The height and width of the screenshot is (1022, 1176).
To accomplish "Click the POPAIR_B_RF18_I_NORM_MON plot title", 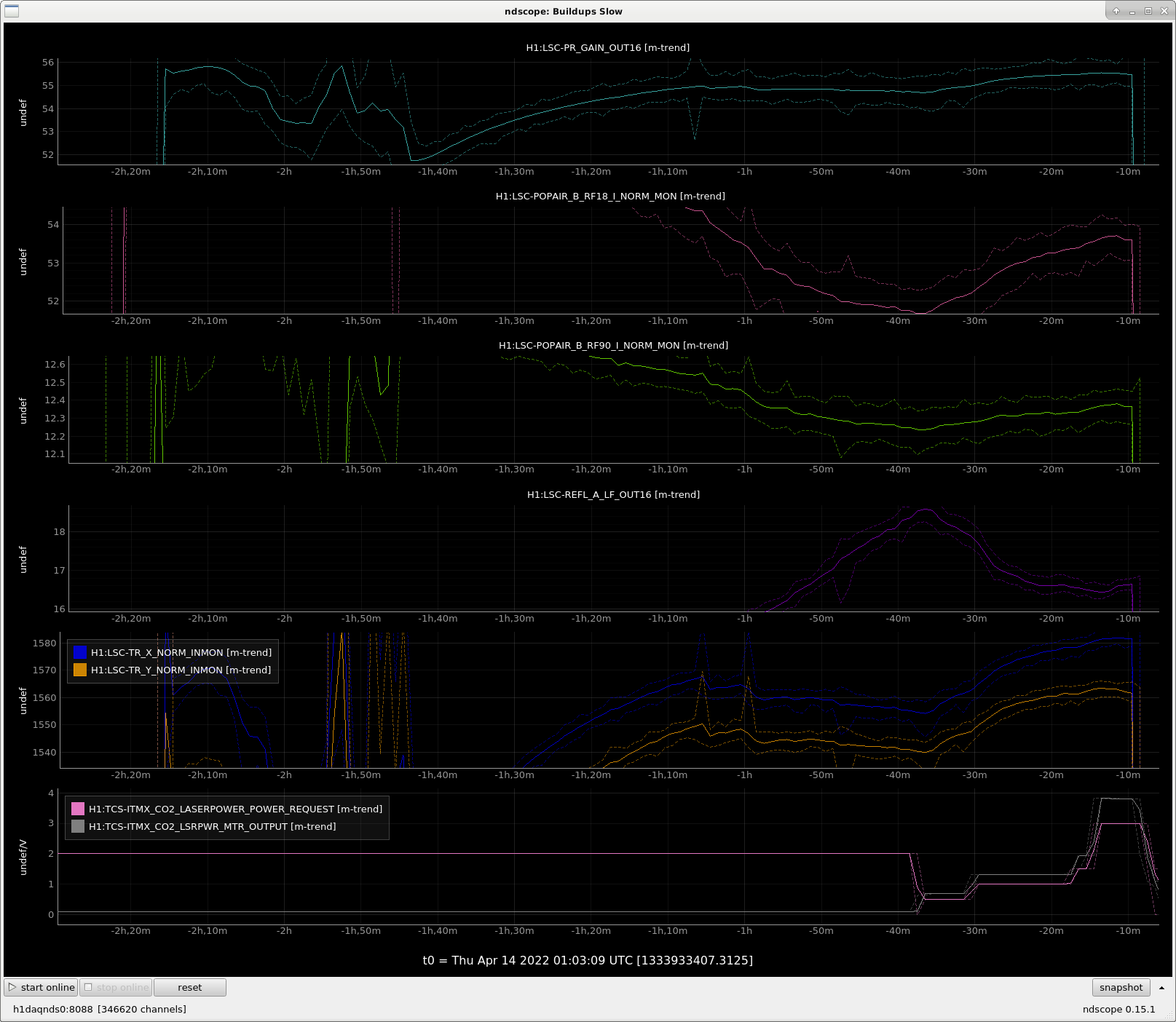I will [x=610, y=196].
